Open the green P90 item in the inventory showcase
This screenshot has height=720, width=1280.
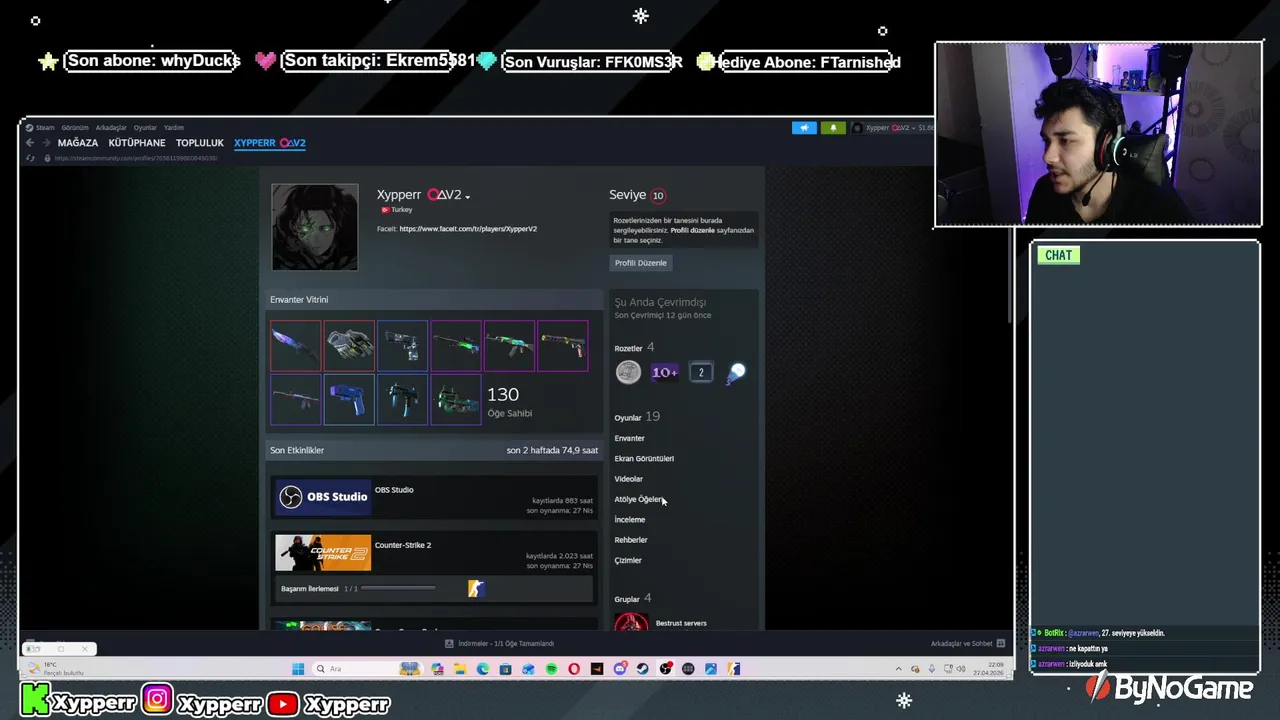(456, 399)
